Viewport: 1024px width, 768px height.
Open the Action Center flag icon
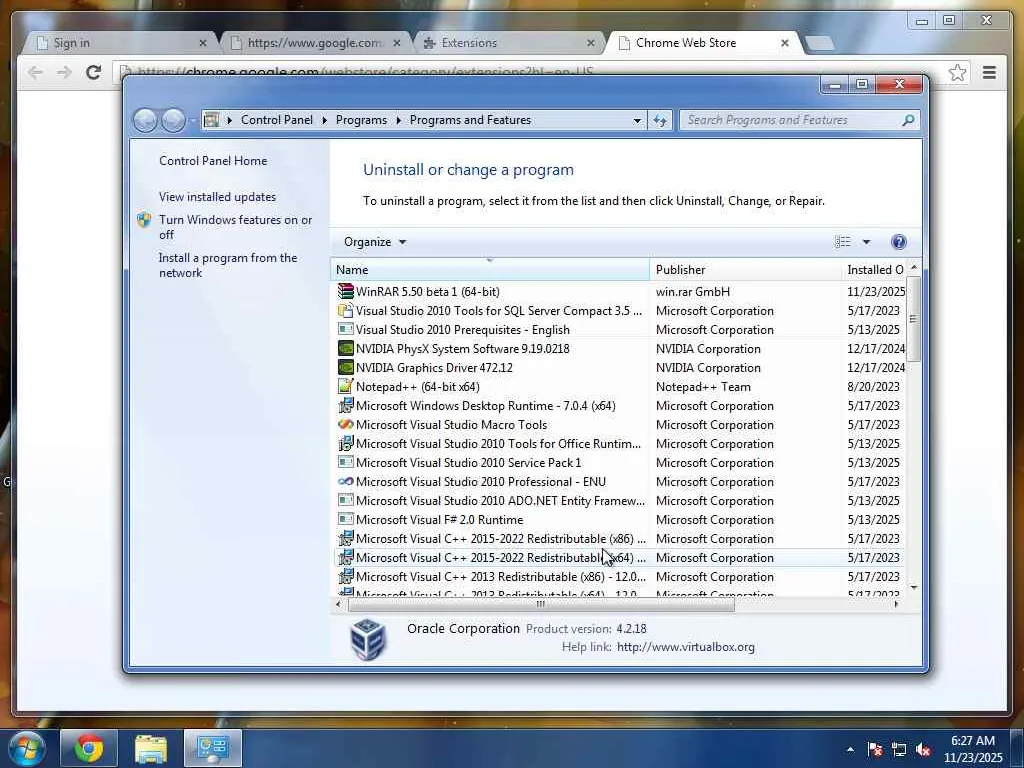(875, 750)
